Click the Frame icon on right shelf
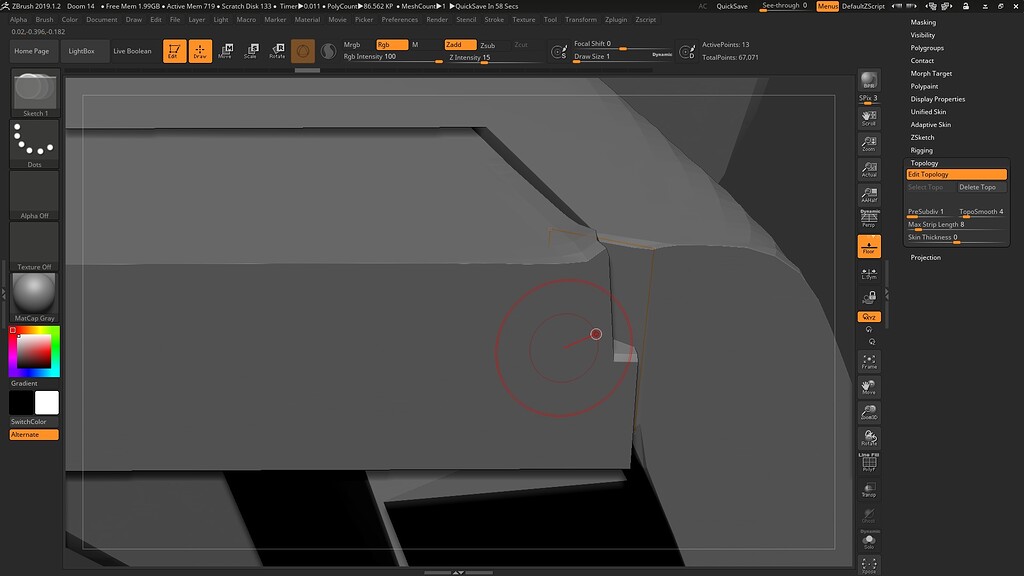This screenshot has width=1024, height=576. click(x=868, y=360)
